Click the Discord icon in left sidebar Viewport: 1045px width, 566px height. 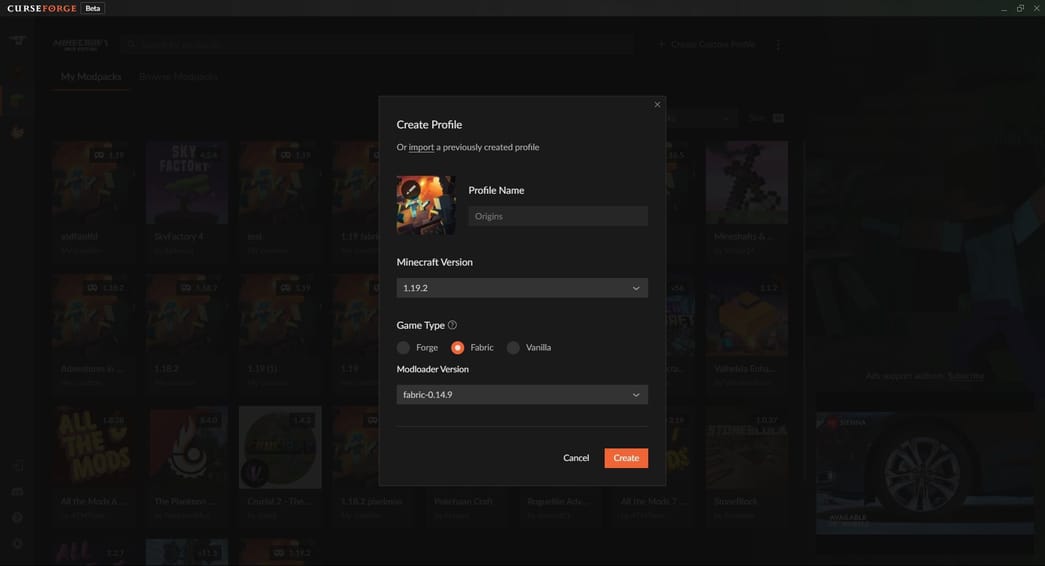tap(17, 492)
